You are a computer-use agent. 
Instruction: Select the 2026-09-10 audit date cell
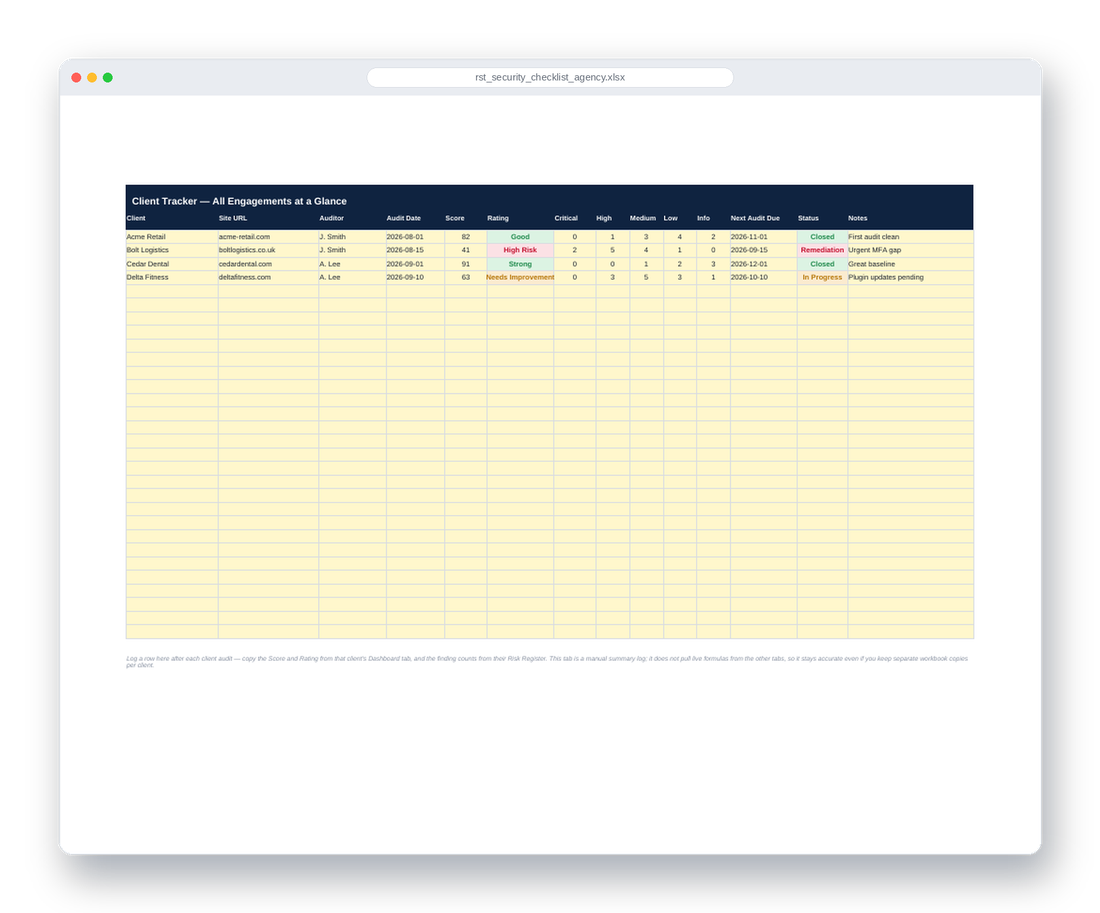click(x=415, y=277)
